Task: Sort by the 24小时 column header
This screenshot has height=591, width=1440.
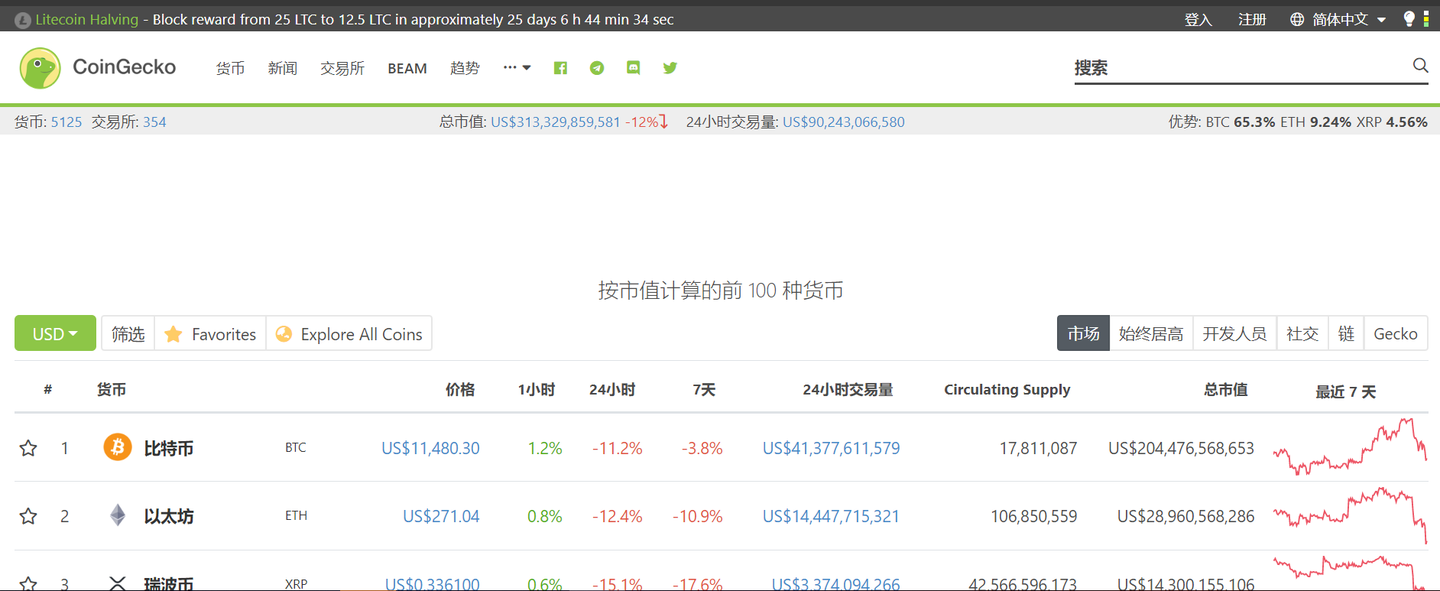Action: coord(612,390)
